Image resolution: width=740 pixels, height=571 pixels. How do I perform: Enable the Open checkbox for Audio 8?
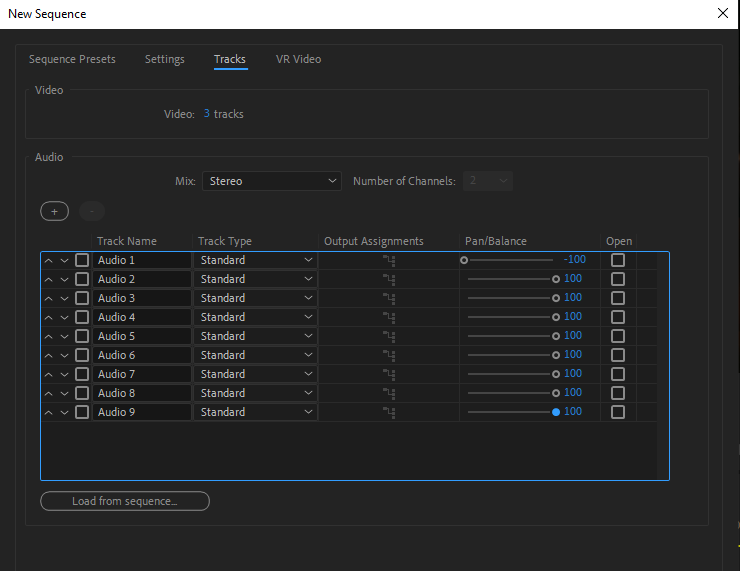pos(618,393)
